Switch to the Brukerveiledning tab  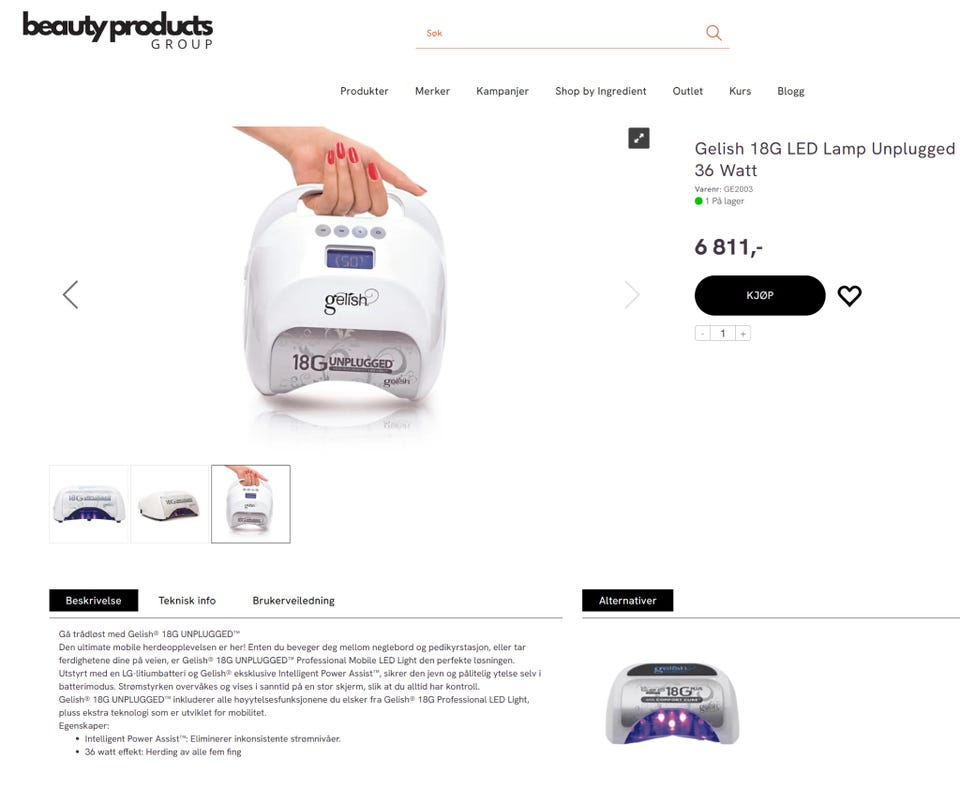293,601
